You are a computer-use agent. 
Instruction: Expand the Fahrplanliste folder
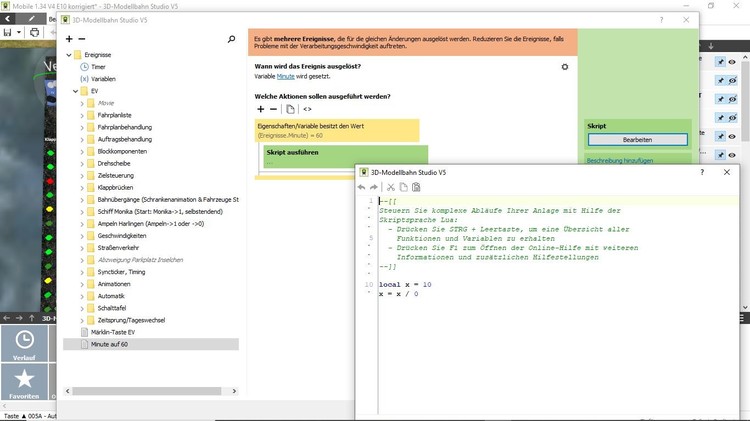click(x=82, y=115)
